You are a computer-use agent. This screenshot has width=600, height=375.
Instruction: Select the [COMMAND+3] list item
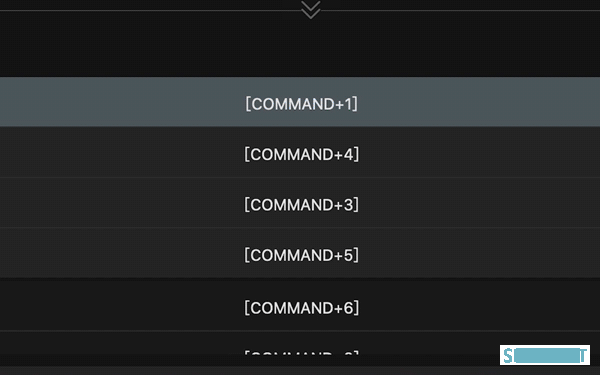point(300,203)
